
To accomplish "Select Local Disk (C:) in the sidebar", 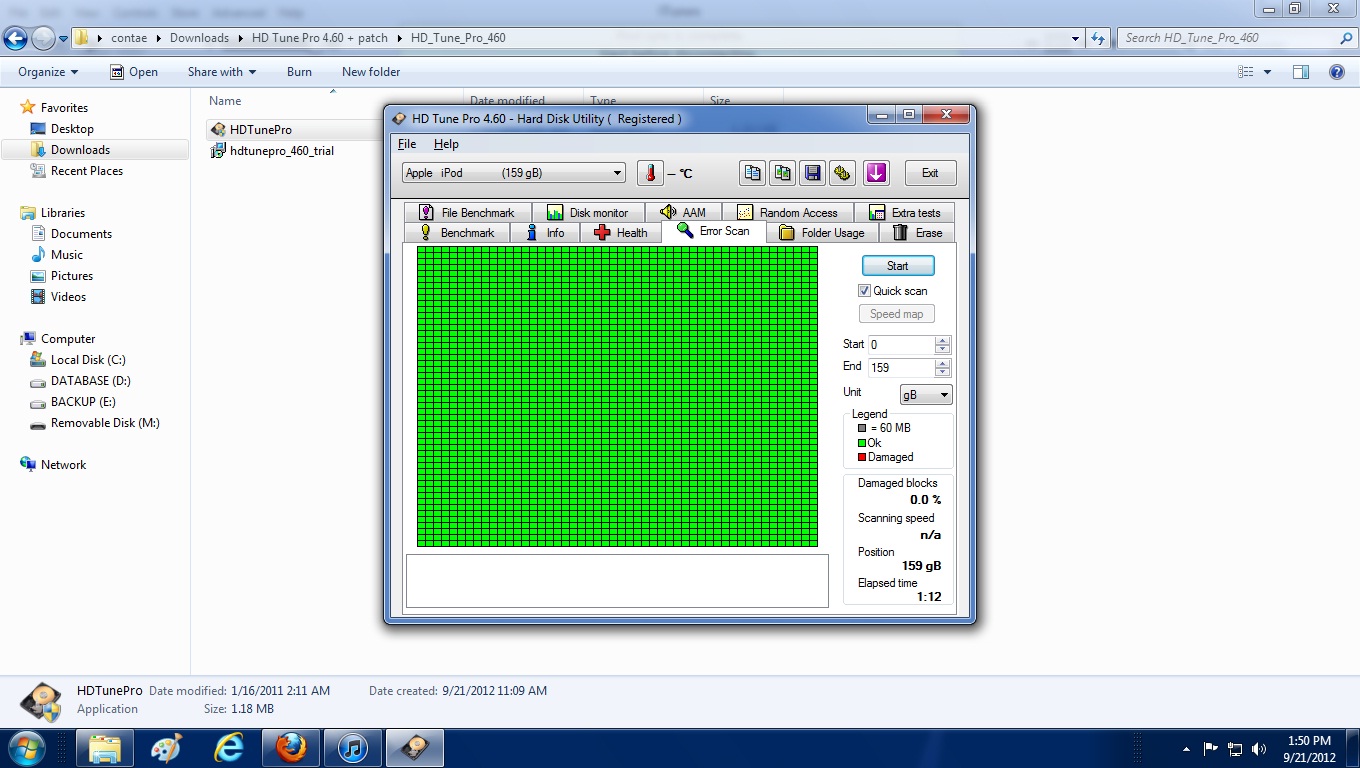I will pyautogui.click(x=88, y=360).
